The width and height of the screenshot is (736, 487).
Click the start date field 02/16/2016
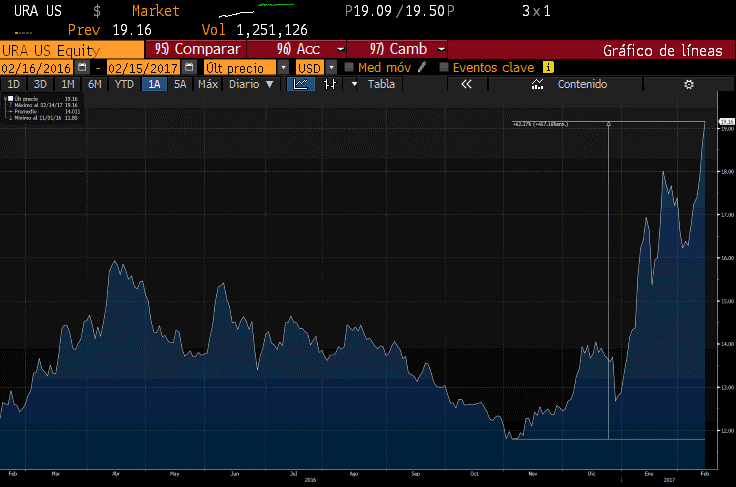click(x=36, y=68)
